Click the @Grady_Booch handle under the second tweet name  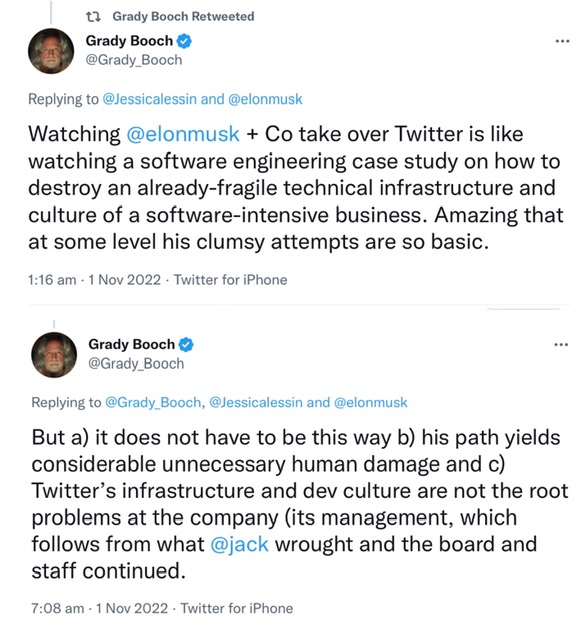pyautogui.click(x=136, y=364)
